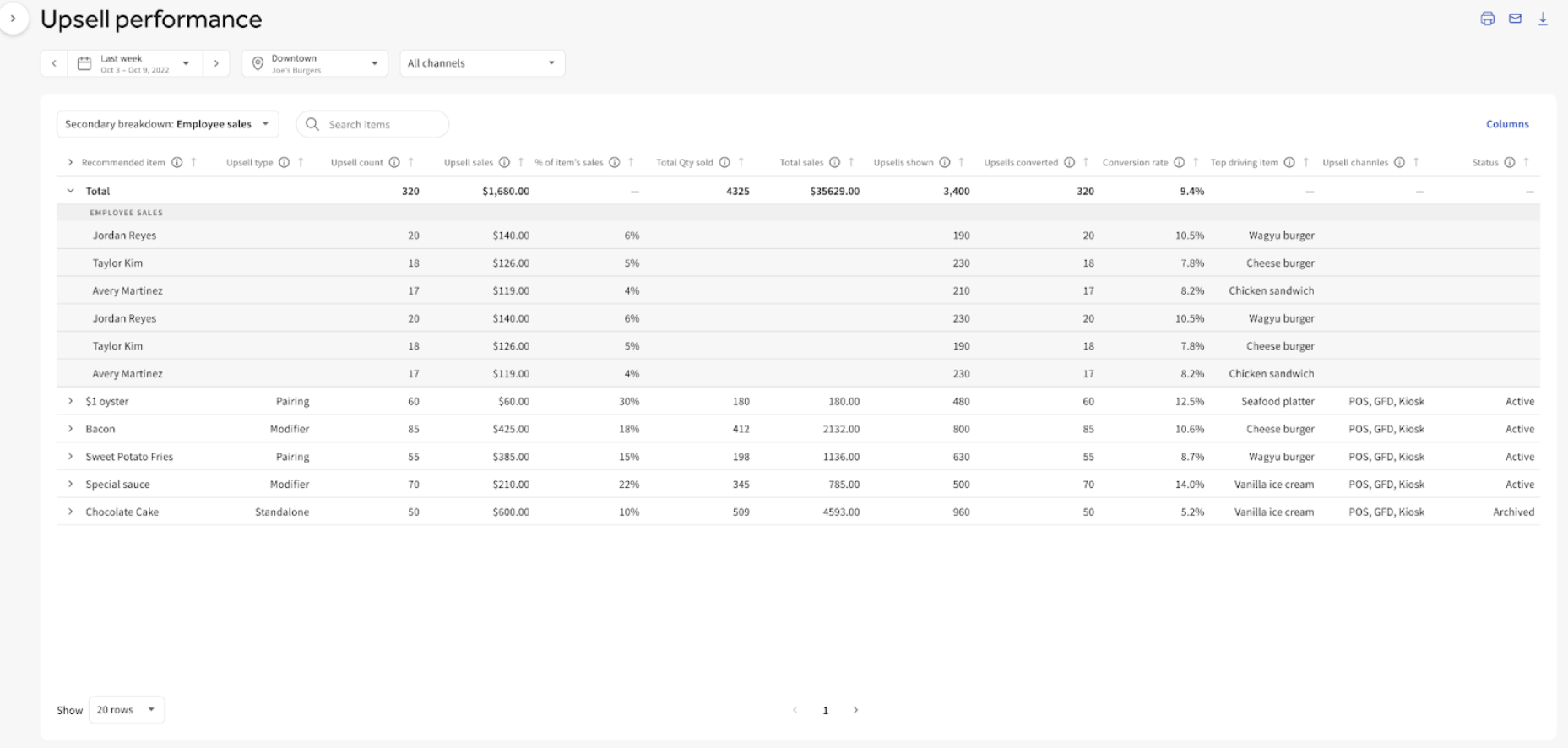The height and width of the screenshot is (748, 1568).
Task: Click info icon next to Conversion rate
Action: pyautogui.click(x=1179, y=162)
